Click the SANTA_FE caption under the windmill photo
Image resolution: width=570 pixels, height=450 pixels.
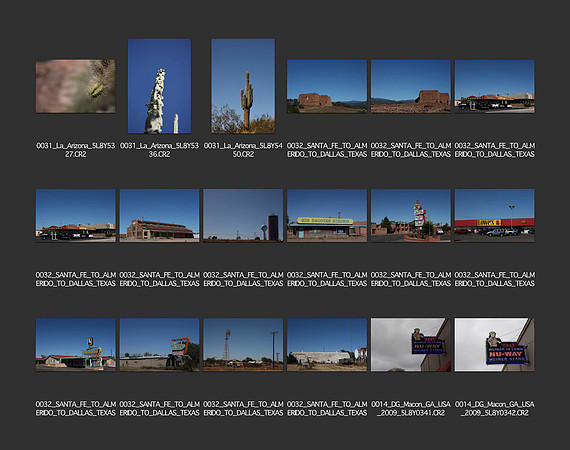click(x=243, y=408)
